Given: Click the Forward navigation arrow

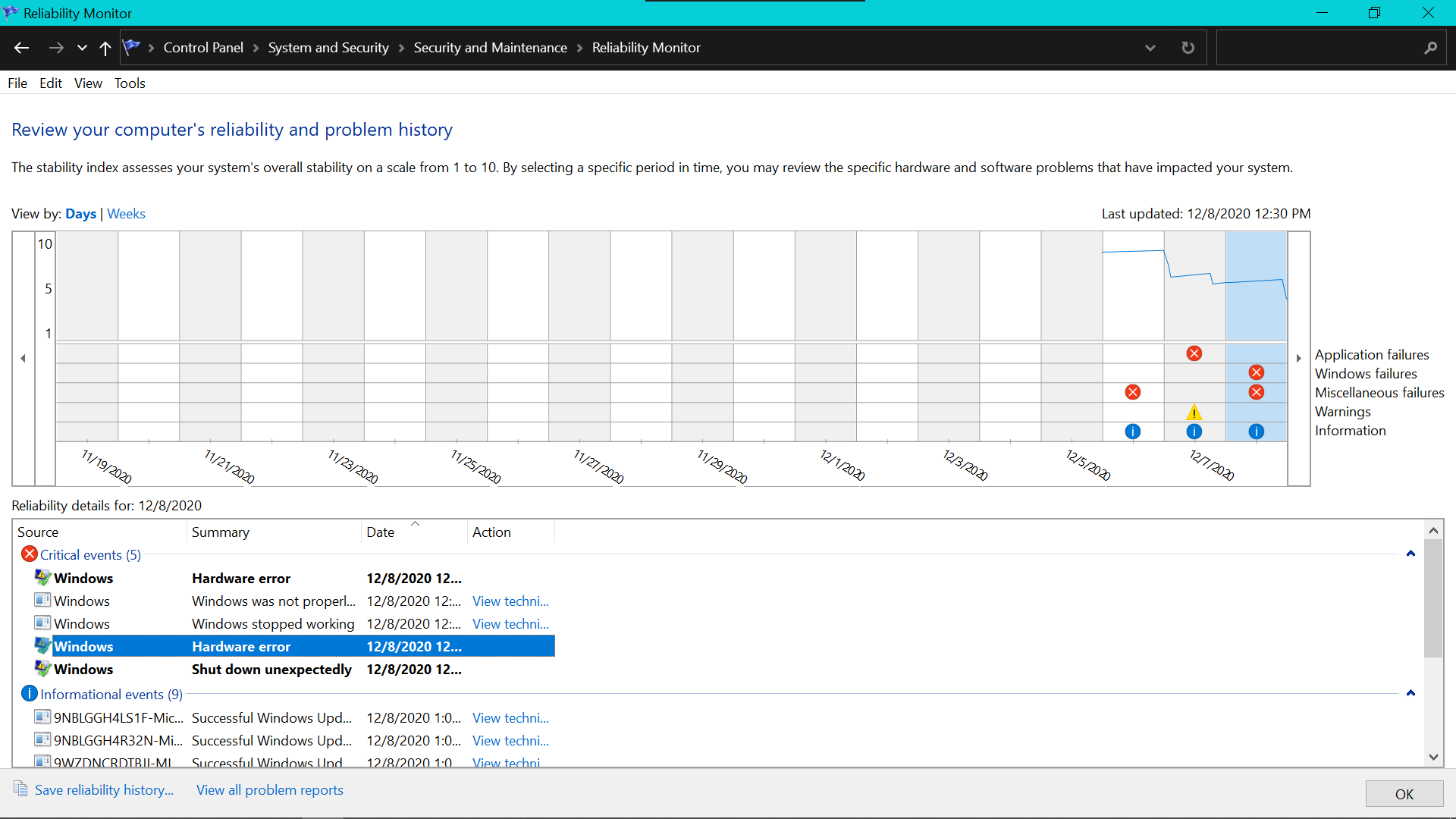Looking at the screenshot, I should (56, 48).
